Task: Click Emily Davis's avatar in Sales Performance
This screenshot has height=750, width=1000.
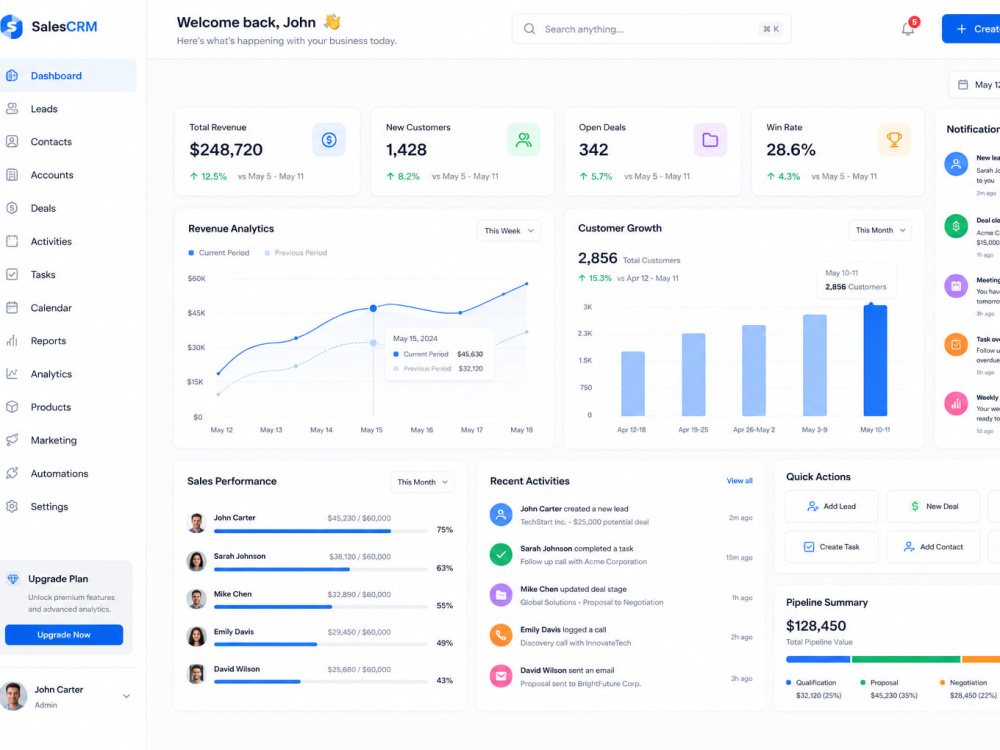Action: pos(196,636)
